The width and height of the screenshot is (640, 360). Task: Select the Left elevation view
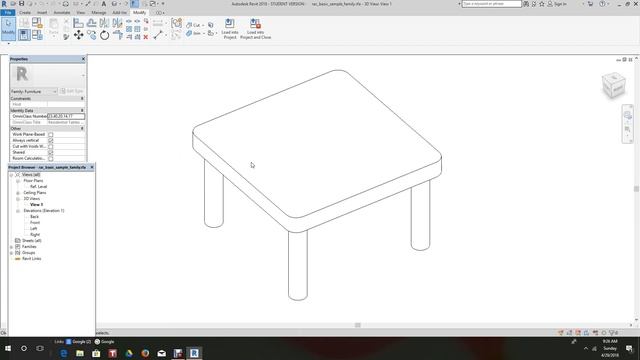point(33,229)
